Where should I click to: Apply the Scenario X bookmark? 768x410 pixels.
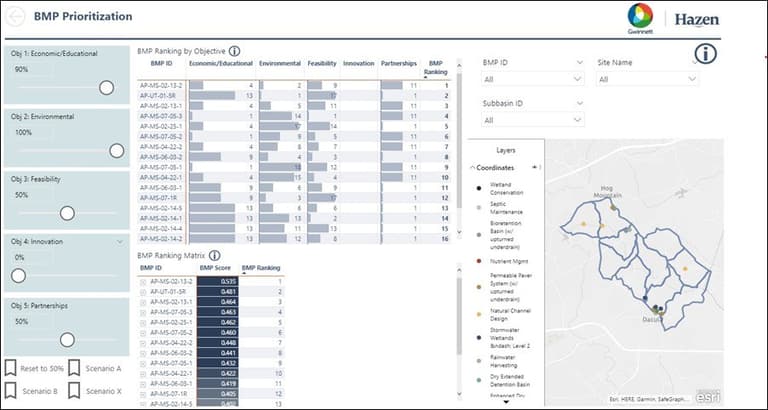(x=75, y=390)
